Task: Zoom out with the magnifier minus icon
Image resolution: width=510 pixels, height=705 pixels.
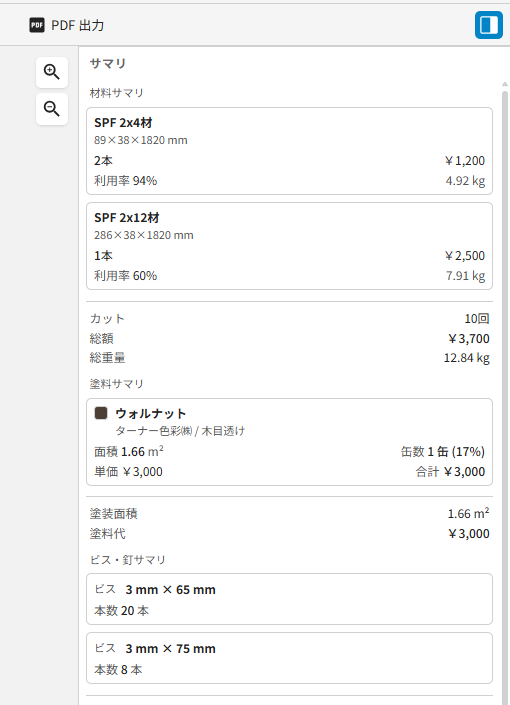Action: pos(52,109)
